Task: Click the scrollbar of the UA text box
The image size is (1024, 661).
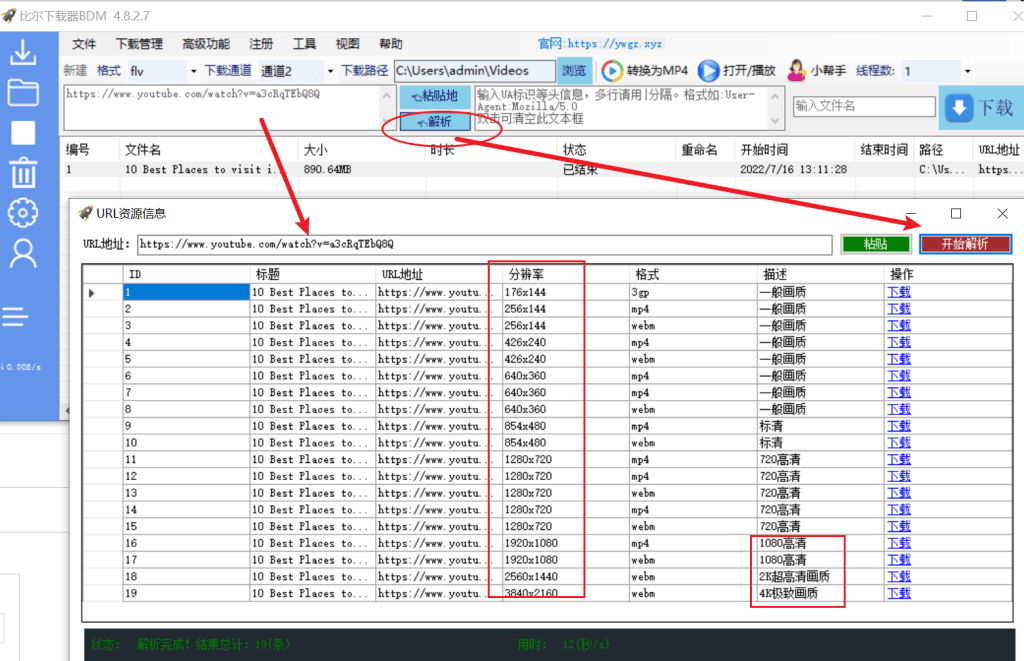Action: click(x=775, y=108)
